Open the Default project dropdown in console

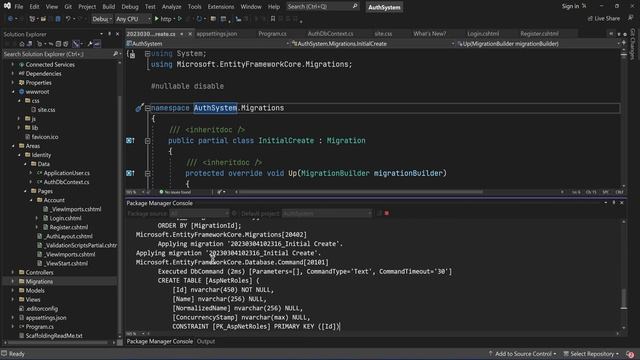click(x=327, y=213)
